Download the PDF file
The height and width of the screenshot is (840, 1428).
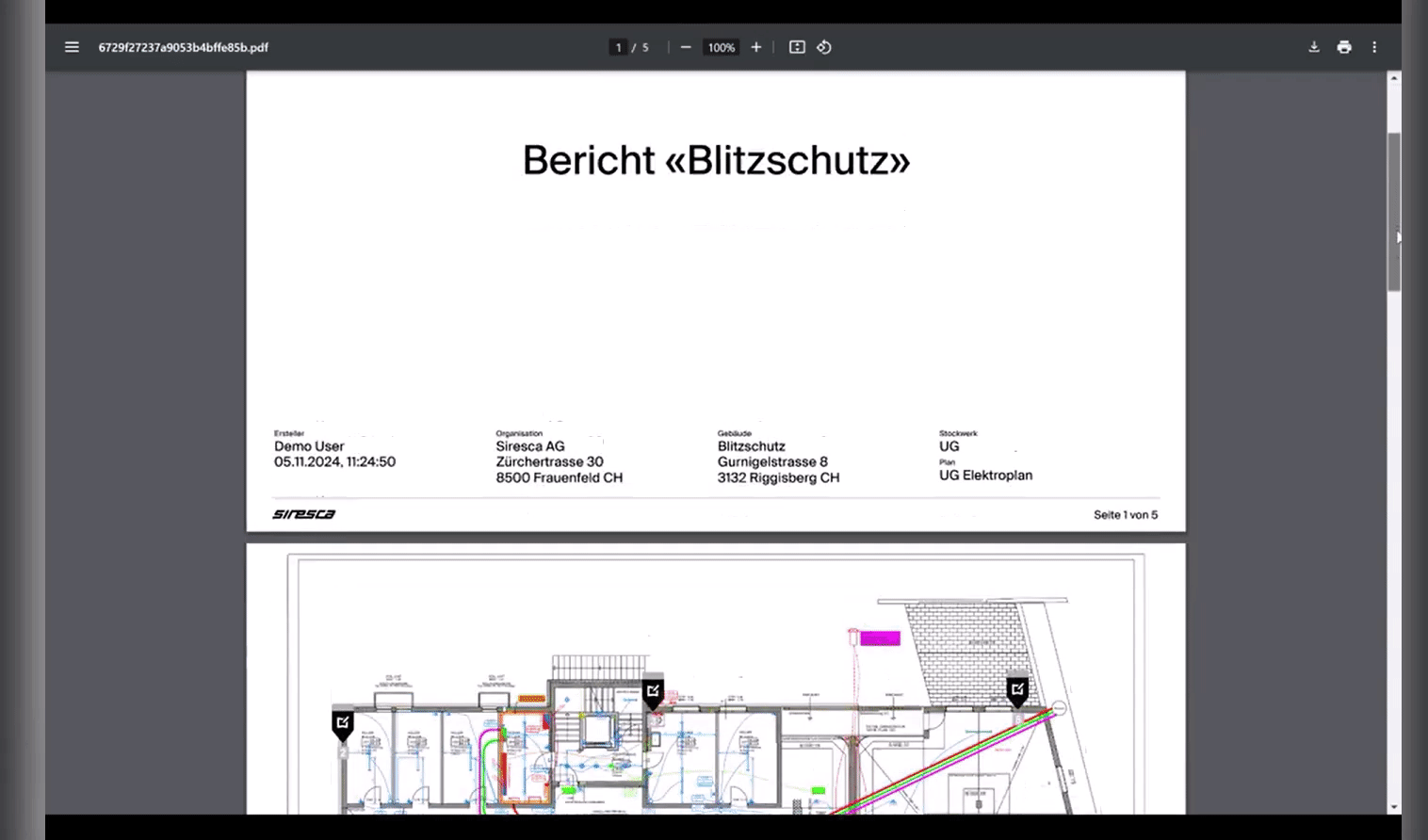coord(1314,47)
